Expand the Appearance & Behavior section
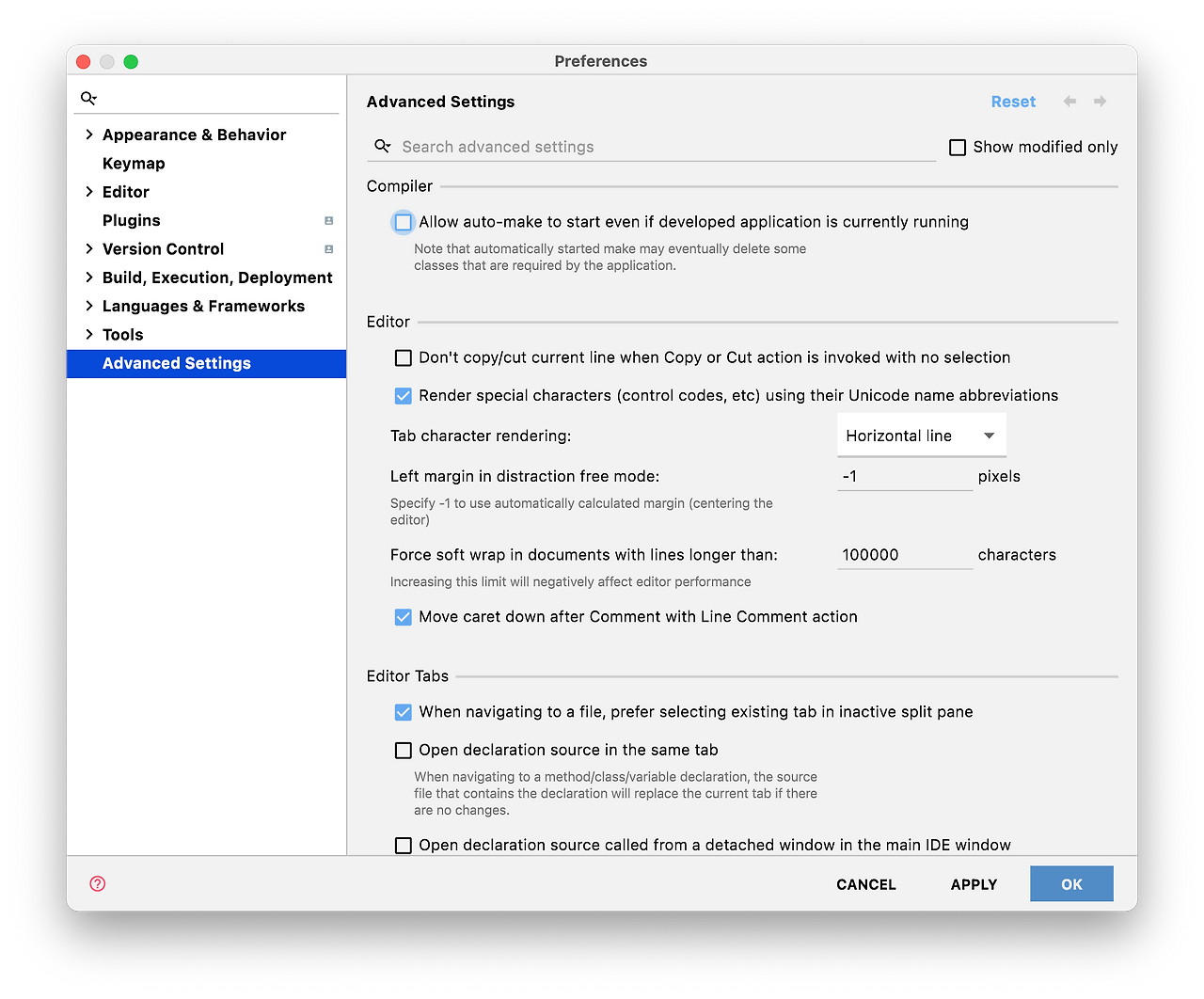 pos(87,135)
